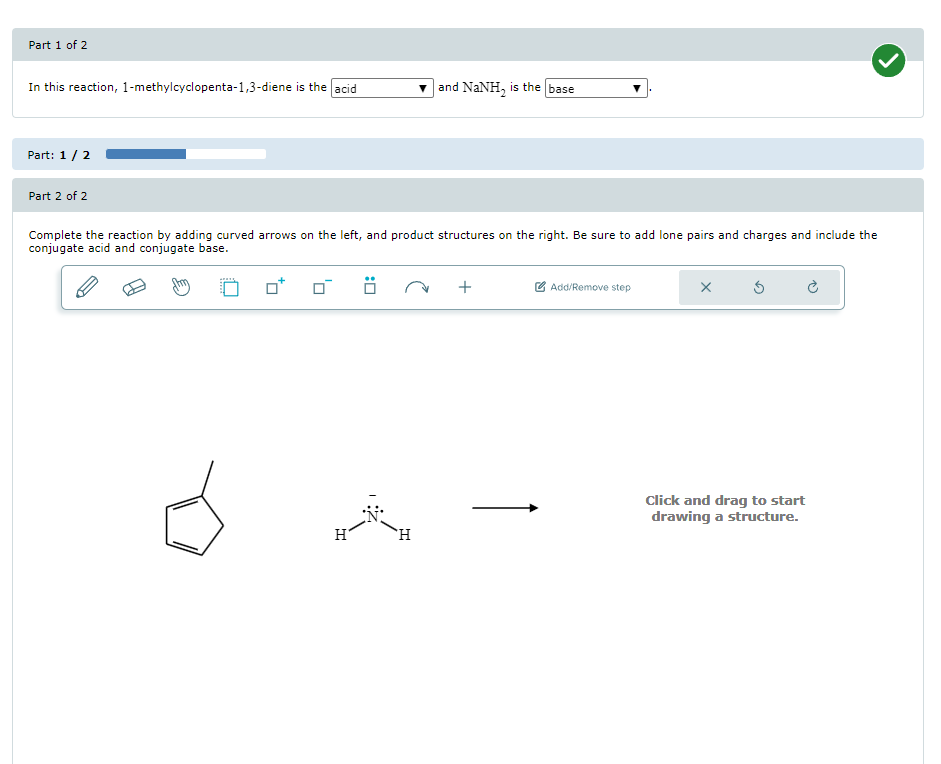Activate the hand drag tool
This screenshot has height=764, width=941.
click(x=181, y=287)
